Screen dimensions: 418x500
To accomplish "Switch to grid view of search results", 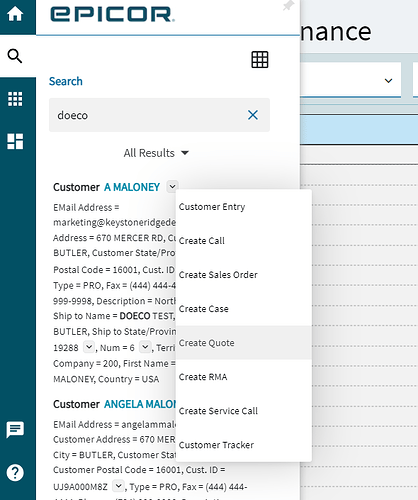I will click(x=260, y=60).
